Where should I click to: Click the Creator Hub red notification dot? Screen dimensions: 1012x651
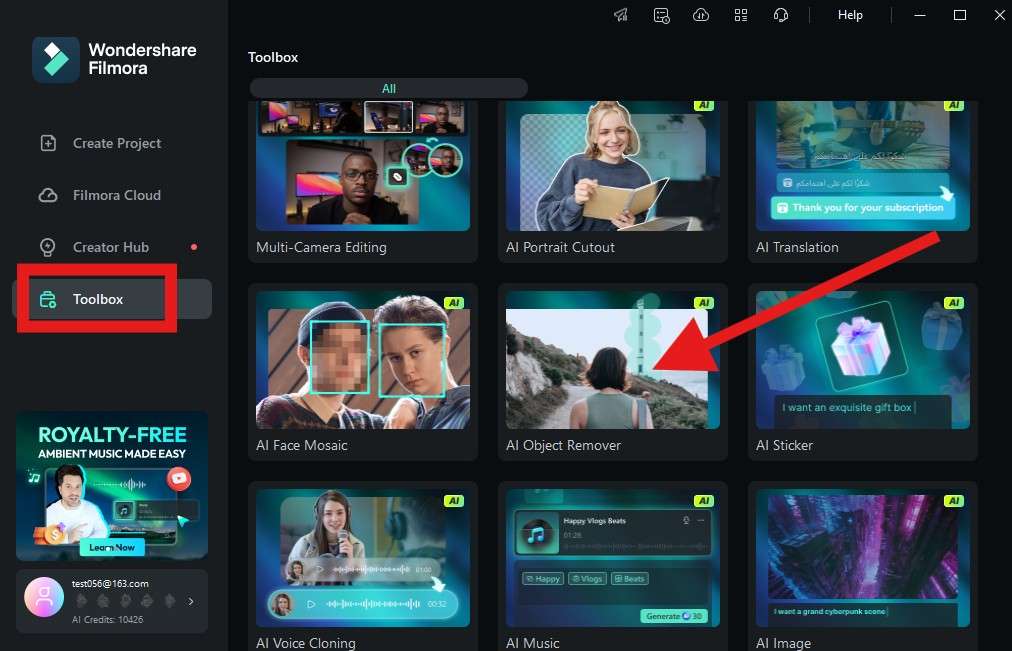tap(194, 247)
